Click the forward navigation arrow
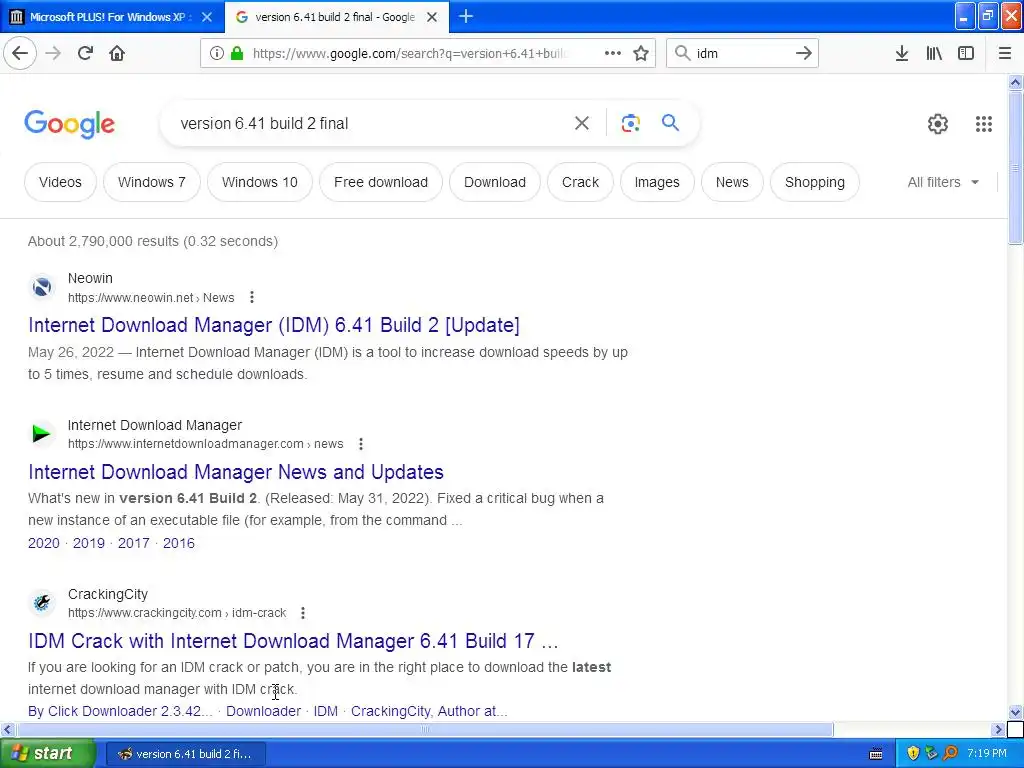The image size is (1024, 768). pyautogui.click(x=53, y=53)
